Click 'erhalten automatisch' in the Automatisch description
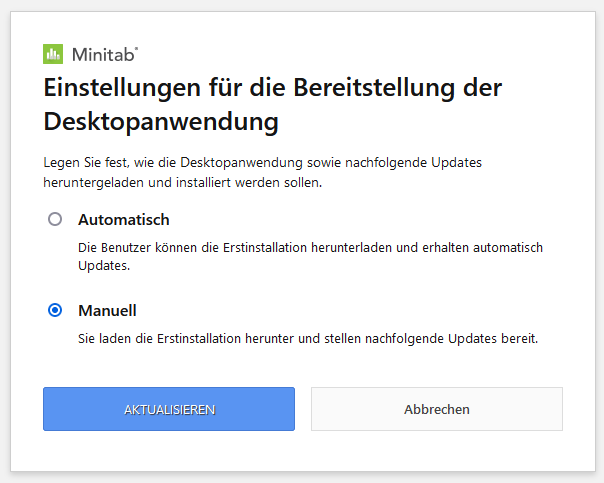The width and height of the screenshot is (604, 483). pos(482,247)
